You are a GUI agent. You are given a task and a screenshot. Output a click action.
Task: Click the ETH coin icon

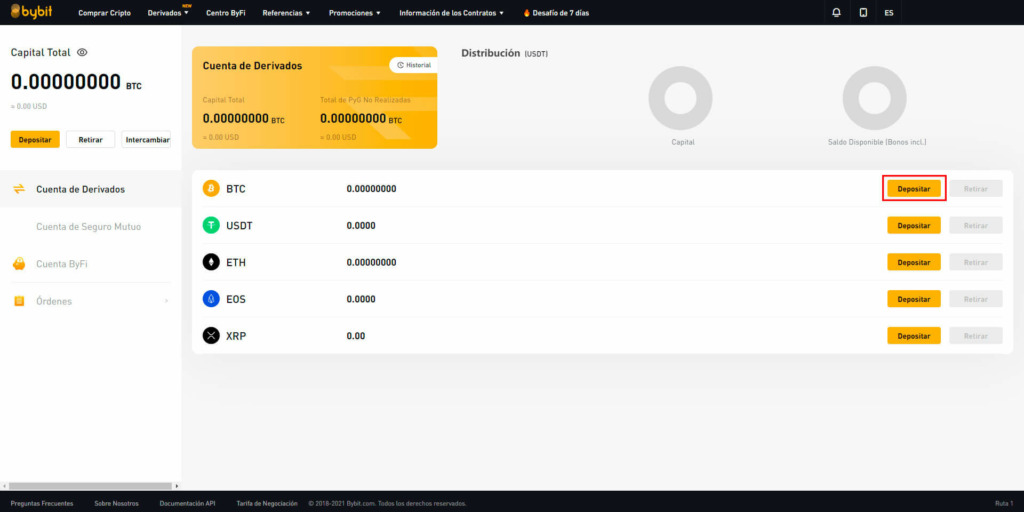click(211, 262)
